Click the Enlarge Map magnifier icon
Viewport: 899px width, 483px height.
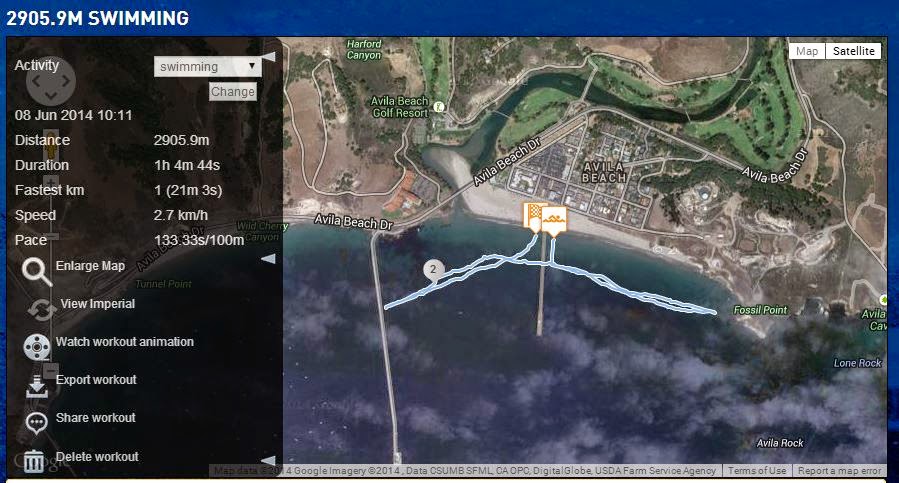[37, 271]
